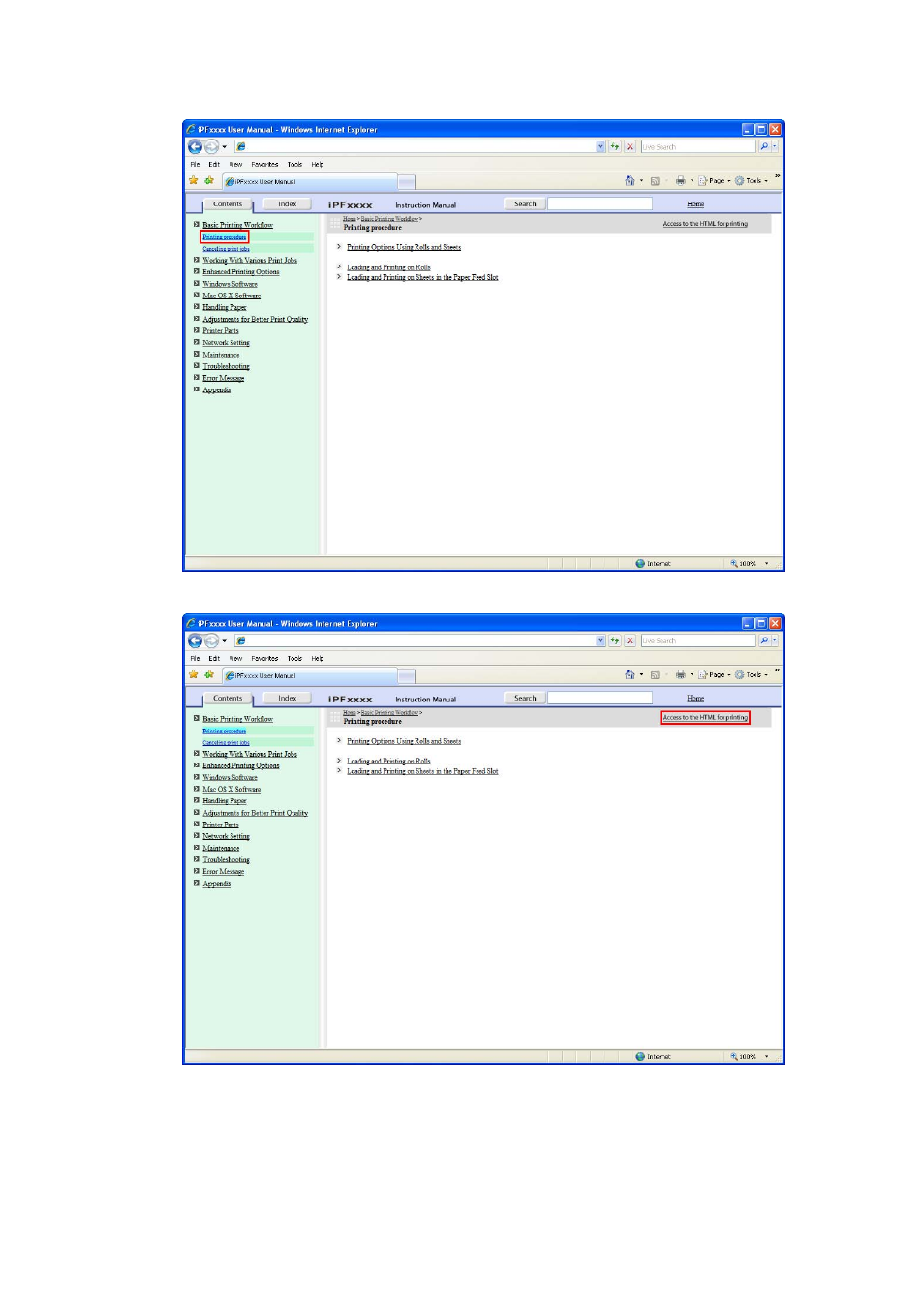Click Printing procedure link in first window sidebar

(x=225, y=237)
